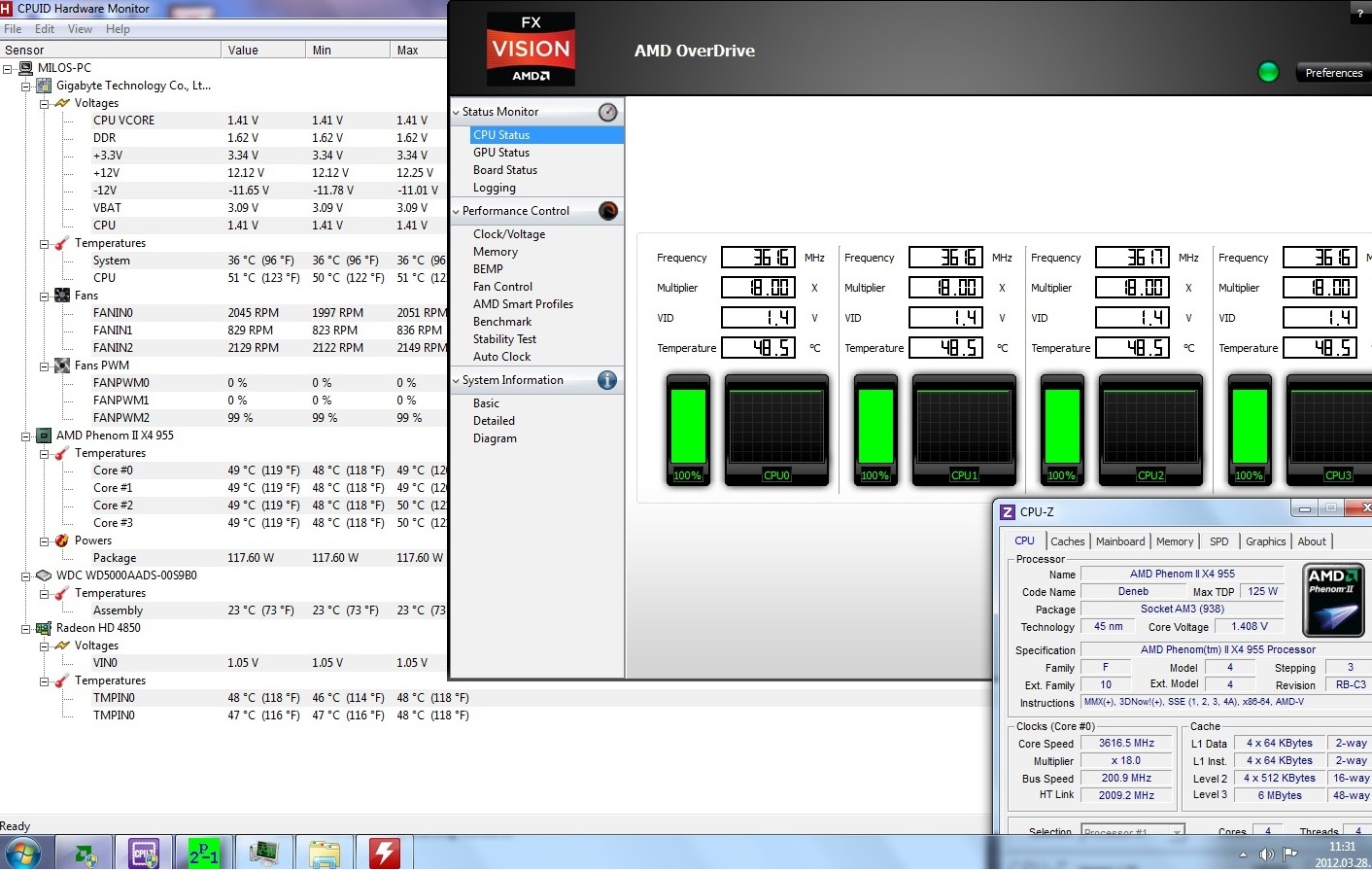Open the Clock/Voltage page
The width and height of the screenshot is (1372, 872).
point(509,234)
